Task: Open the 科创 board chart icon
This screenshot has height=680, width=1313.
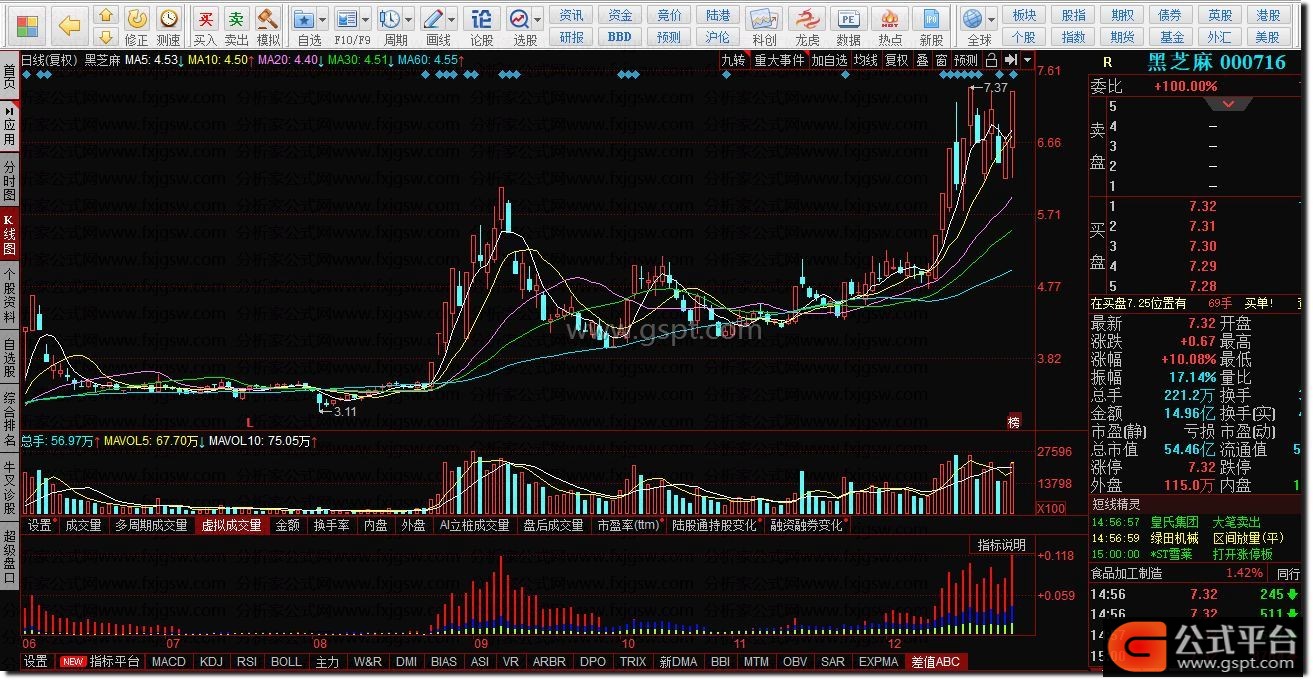Action: pos(764,27)
